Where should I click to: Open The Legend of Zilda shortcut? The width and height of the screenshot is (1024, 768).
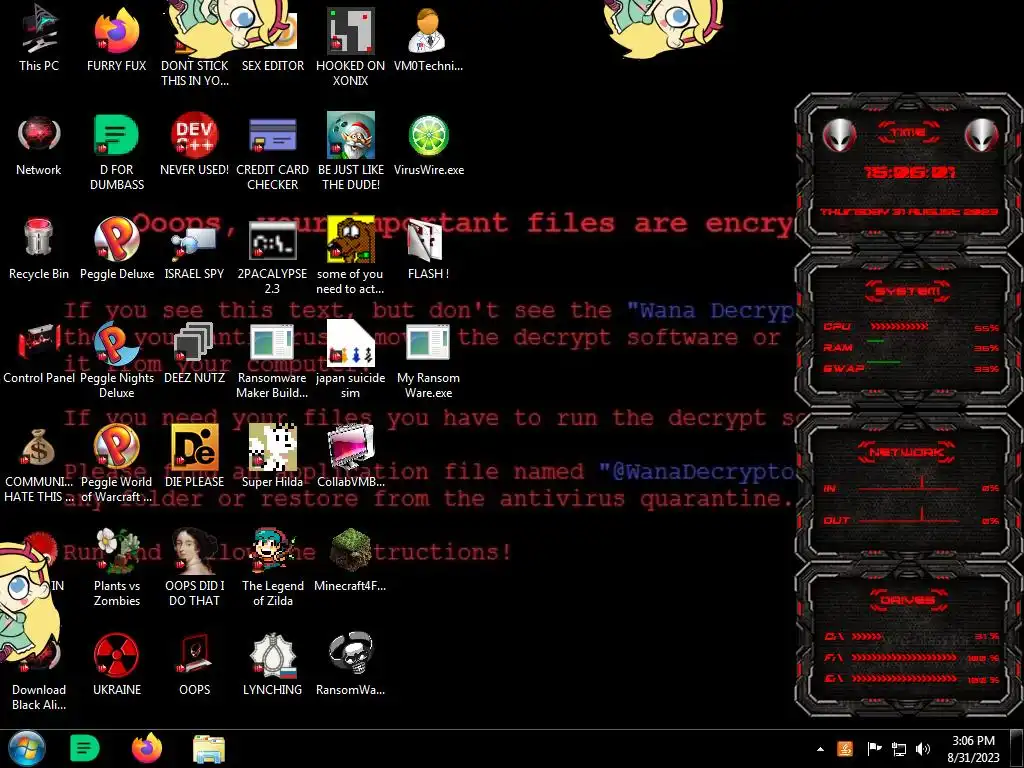point(272,567)
